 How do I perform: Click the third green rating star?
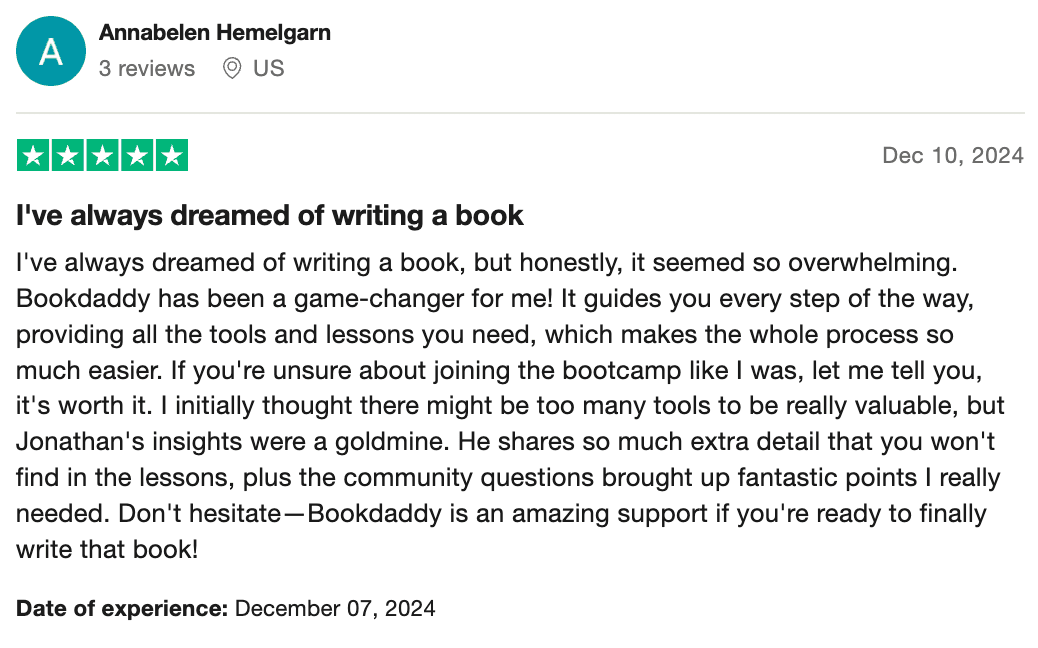pos(103,156)
